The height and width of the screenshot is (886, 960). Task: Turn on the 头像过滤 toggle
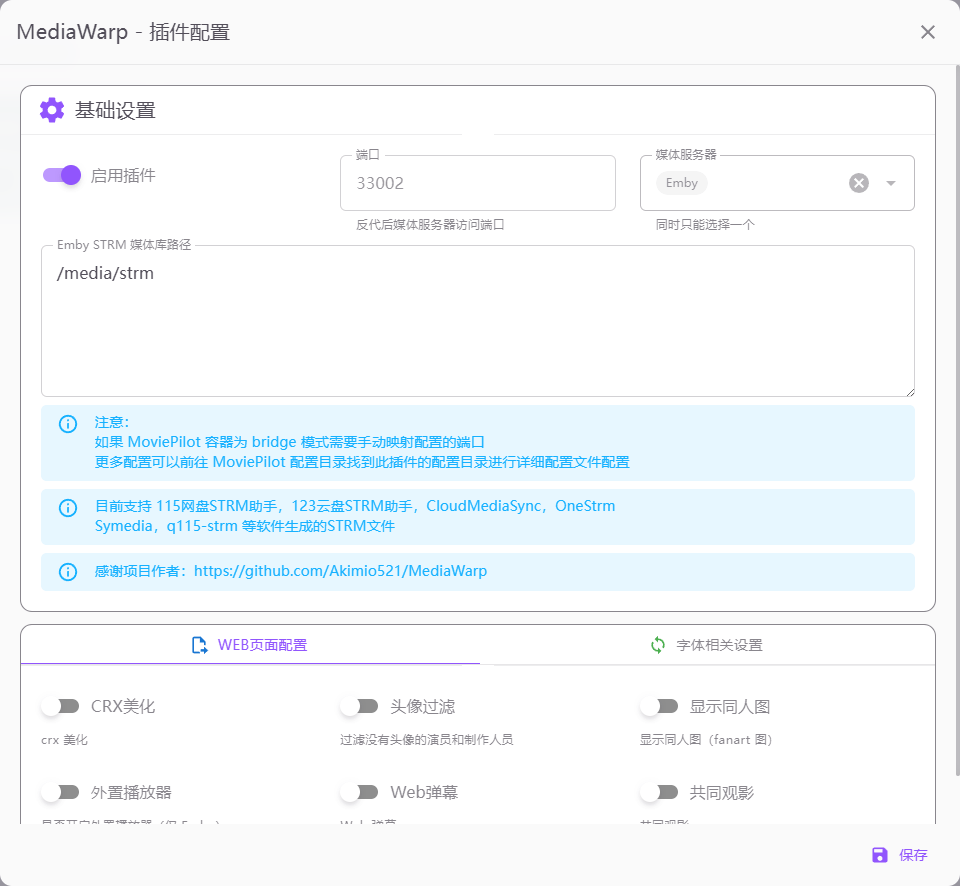(359, 706)
